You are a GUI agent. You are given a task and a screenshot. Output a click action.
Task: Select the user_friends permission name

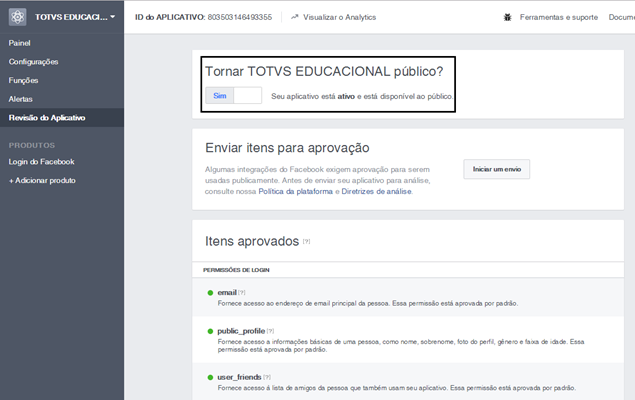coord(239,377)
